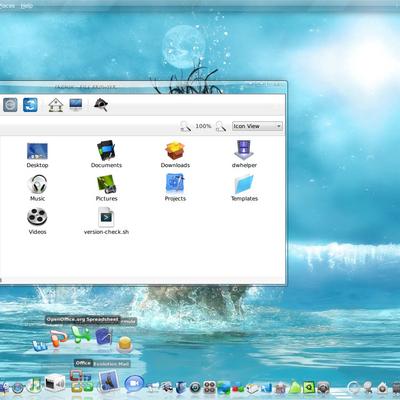Open the orange Presentation icon in stack
This screenshot has height=400, width=400.
coord(59,339)
